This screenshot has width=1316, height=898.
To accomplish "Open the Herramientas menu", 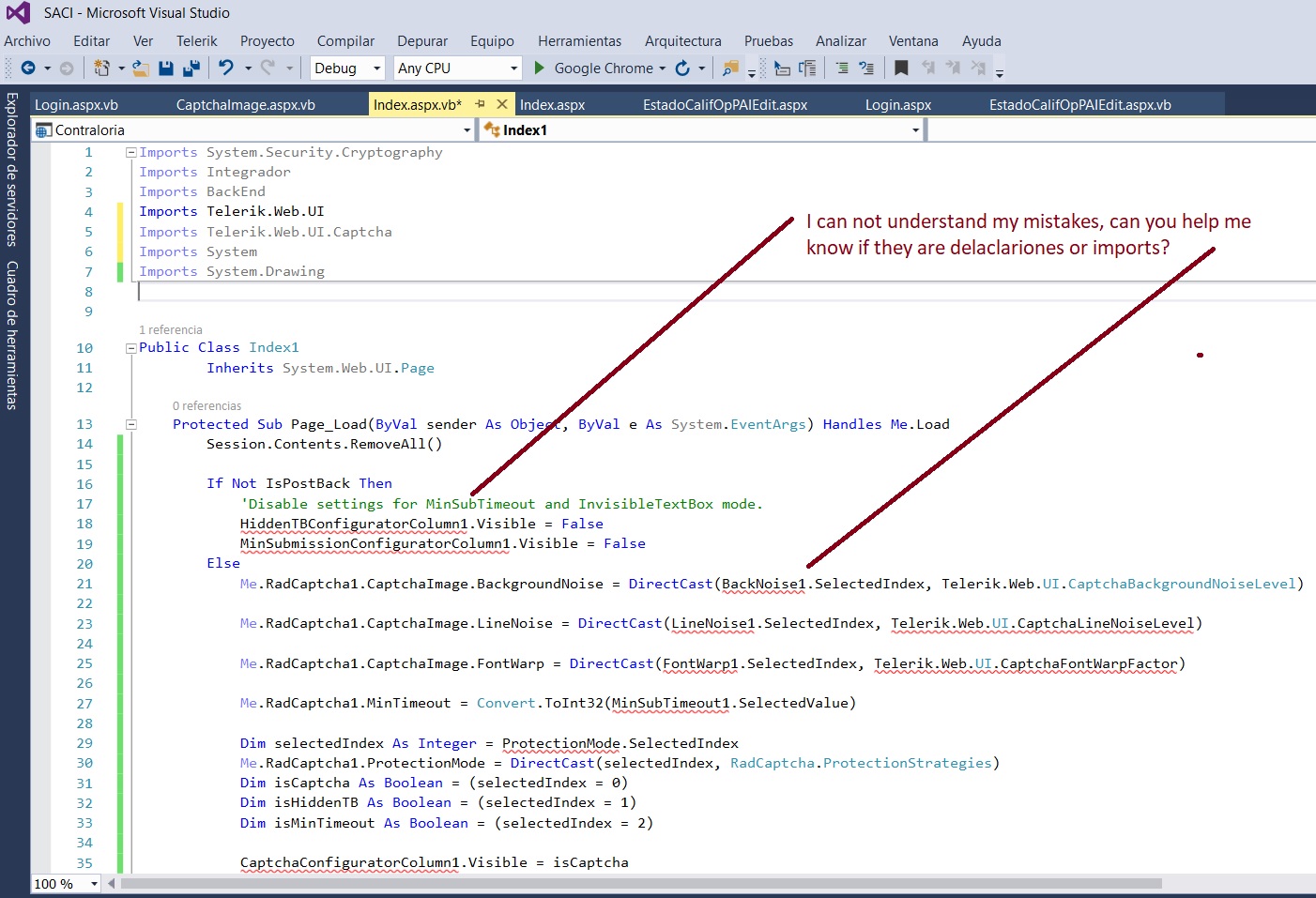I will click(x=579, y=41).
